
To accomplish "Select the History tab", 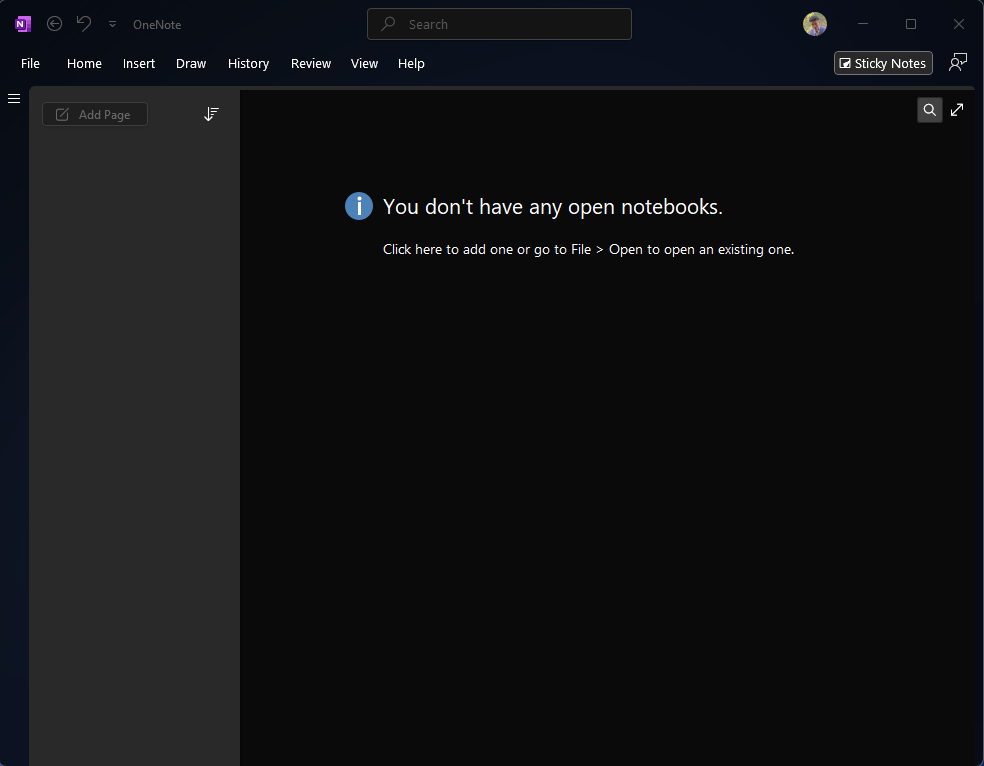I will click(248, 63).
